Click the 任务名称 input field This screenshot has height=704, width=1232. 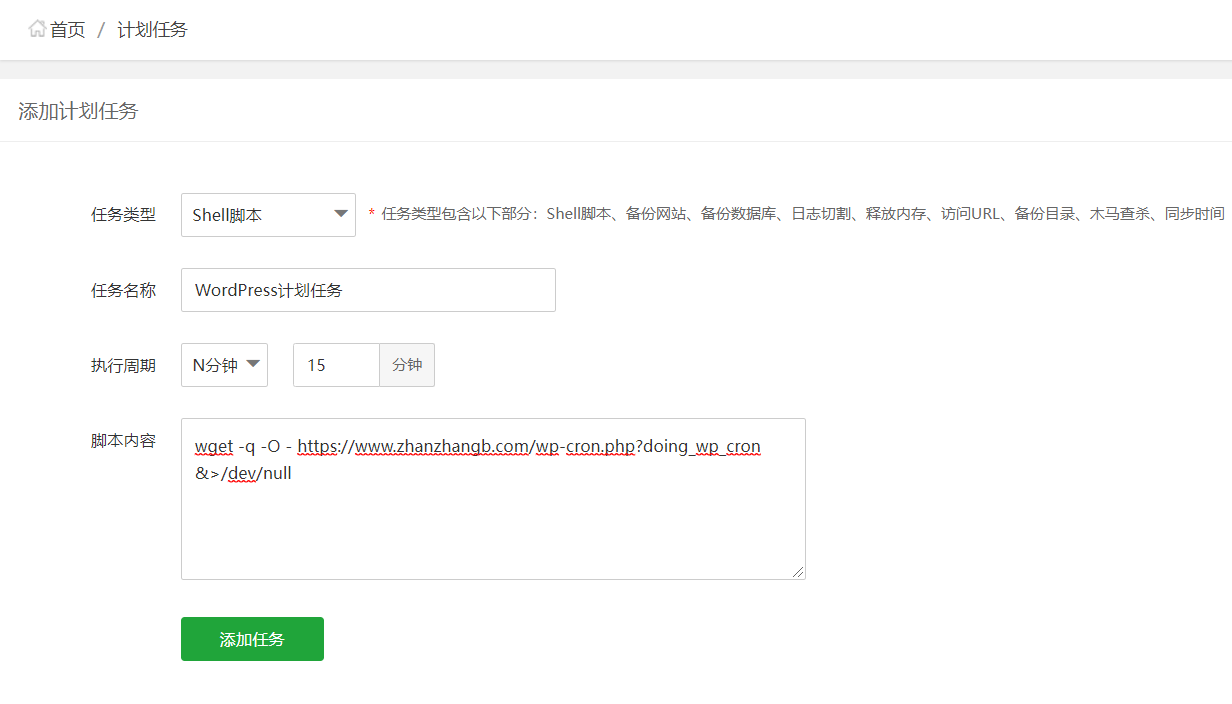pyautogui.click(x=368, y=290)
